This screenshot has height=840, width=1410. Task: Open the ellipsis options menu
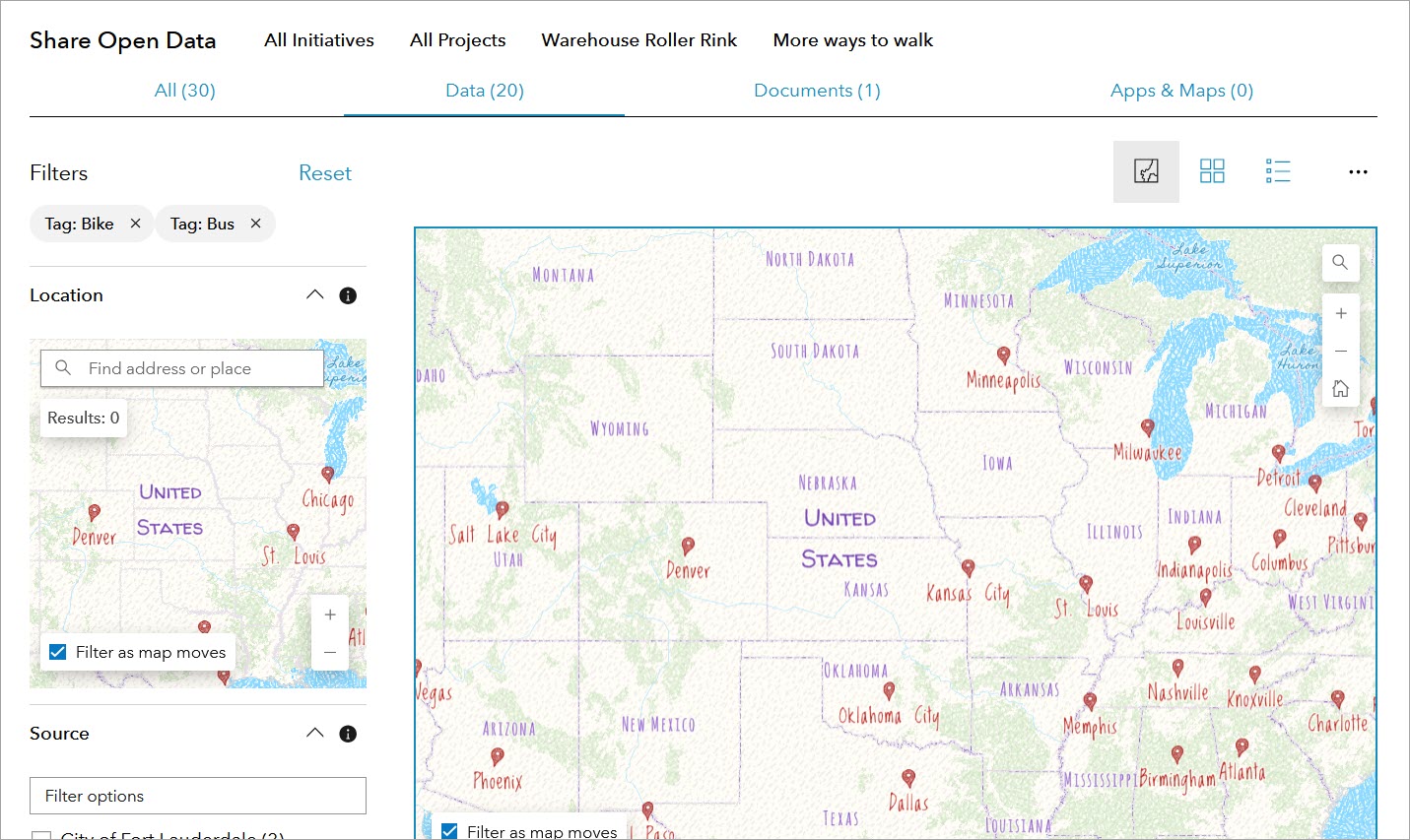[x=1358, y=171]
